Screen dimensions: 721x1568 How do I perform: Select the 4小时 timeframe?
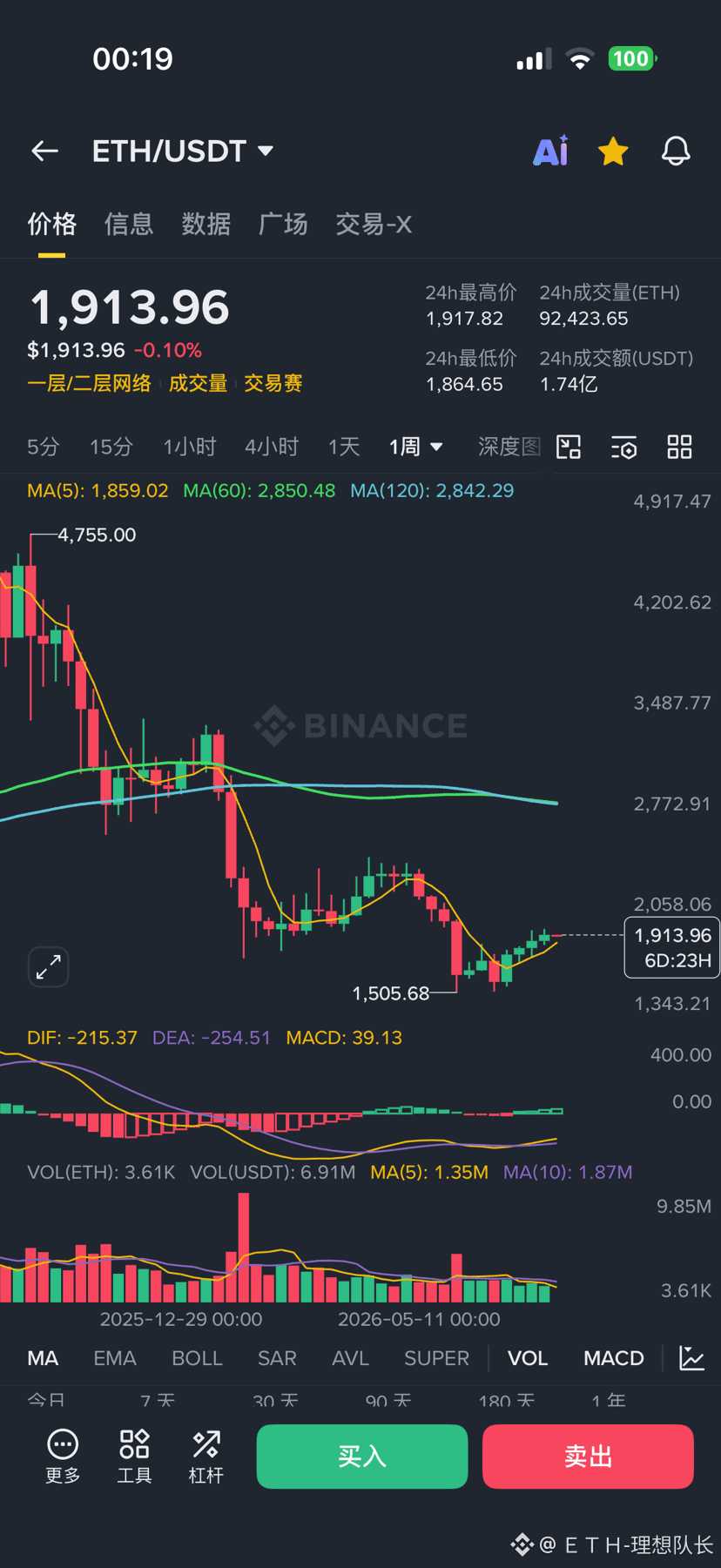(272, 447)
